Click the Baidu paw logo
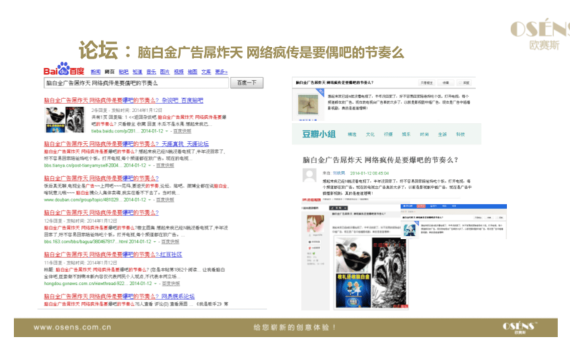 click(x=64, y=69)
